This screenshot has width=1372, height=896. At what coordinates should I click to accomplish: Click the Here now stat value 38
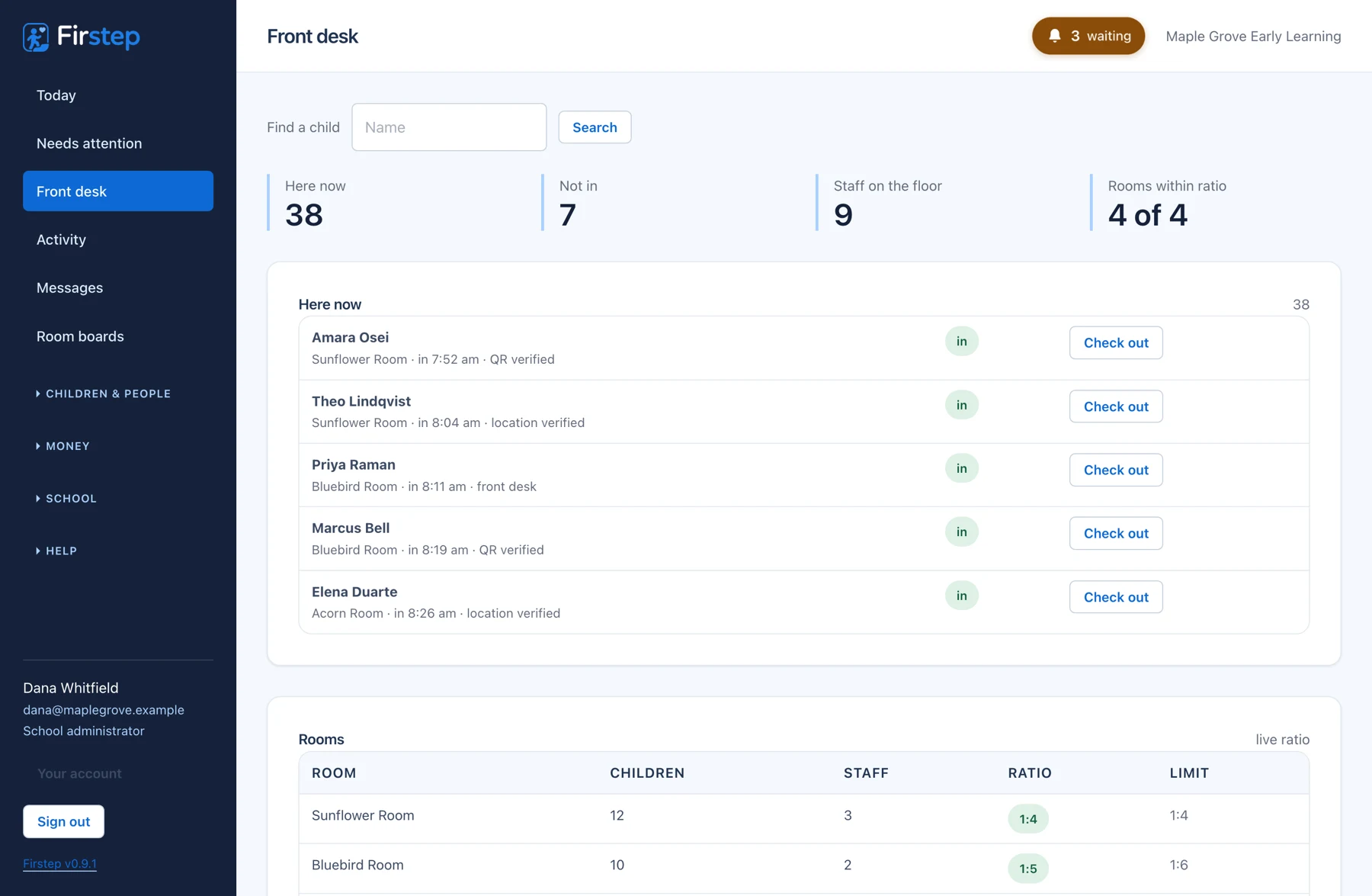[304, 215]
